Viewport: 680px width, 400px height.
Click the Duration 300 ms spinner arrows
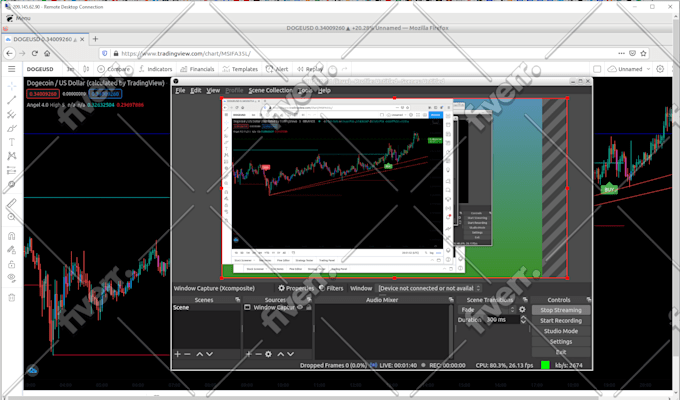(523, 320)
